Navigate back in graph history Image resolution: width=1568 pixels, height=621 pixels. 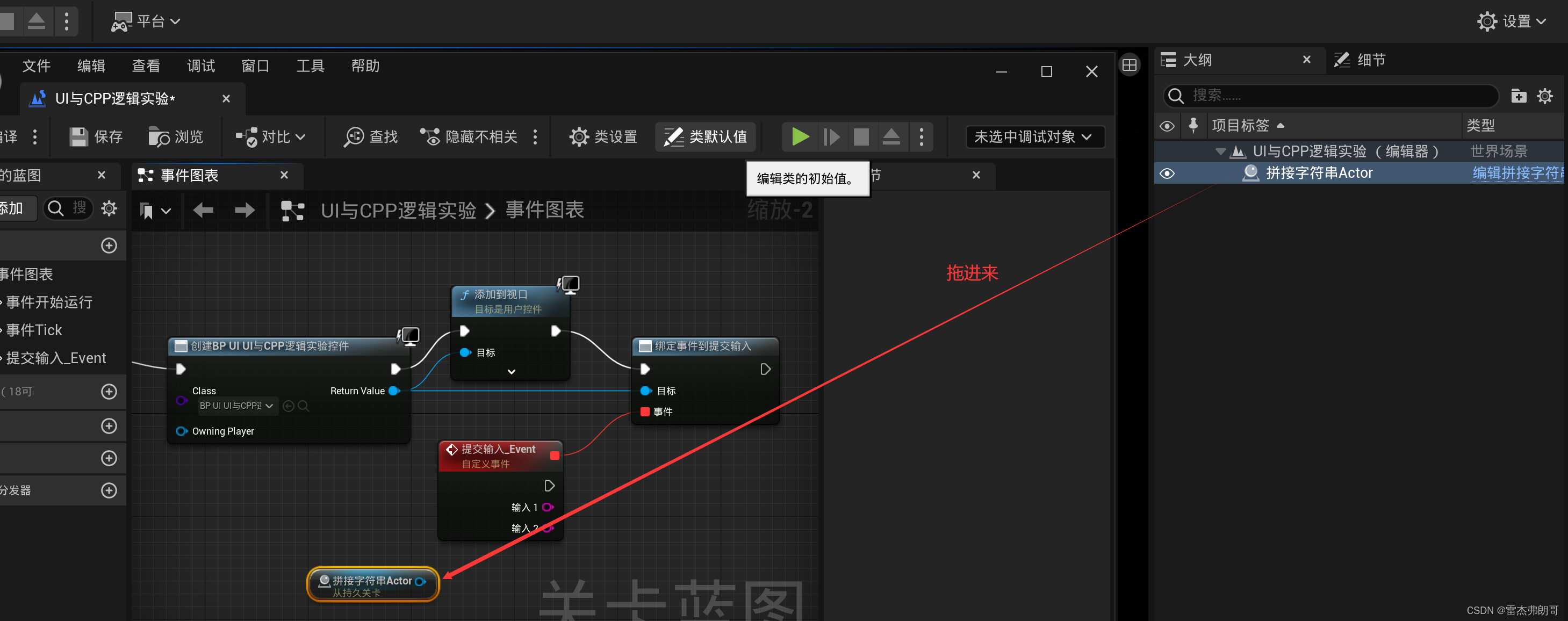tap(203, 211)
